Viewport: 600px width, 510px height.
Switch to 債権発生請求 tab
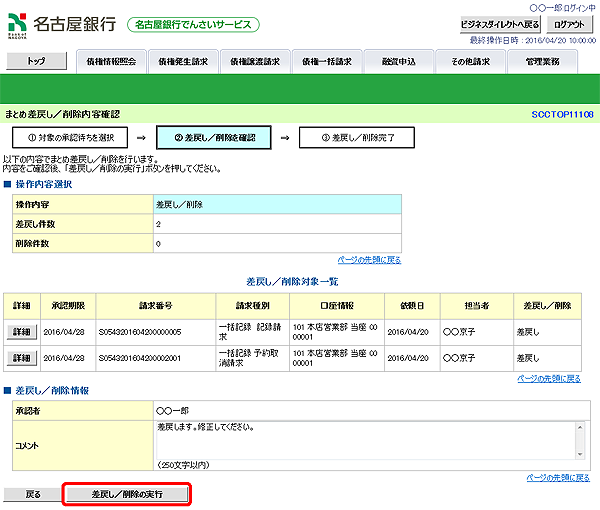click(183, 62)
